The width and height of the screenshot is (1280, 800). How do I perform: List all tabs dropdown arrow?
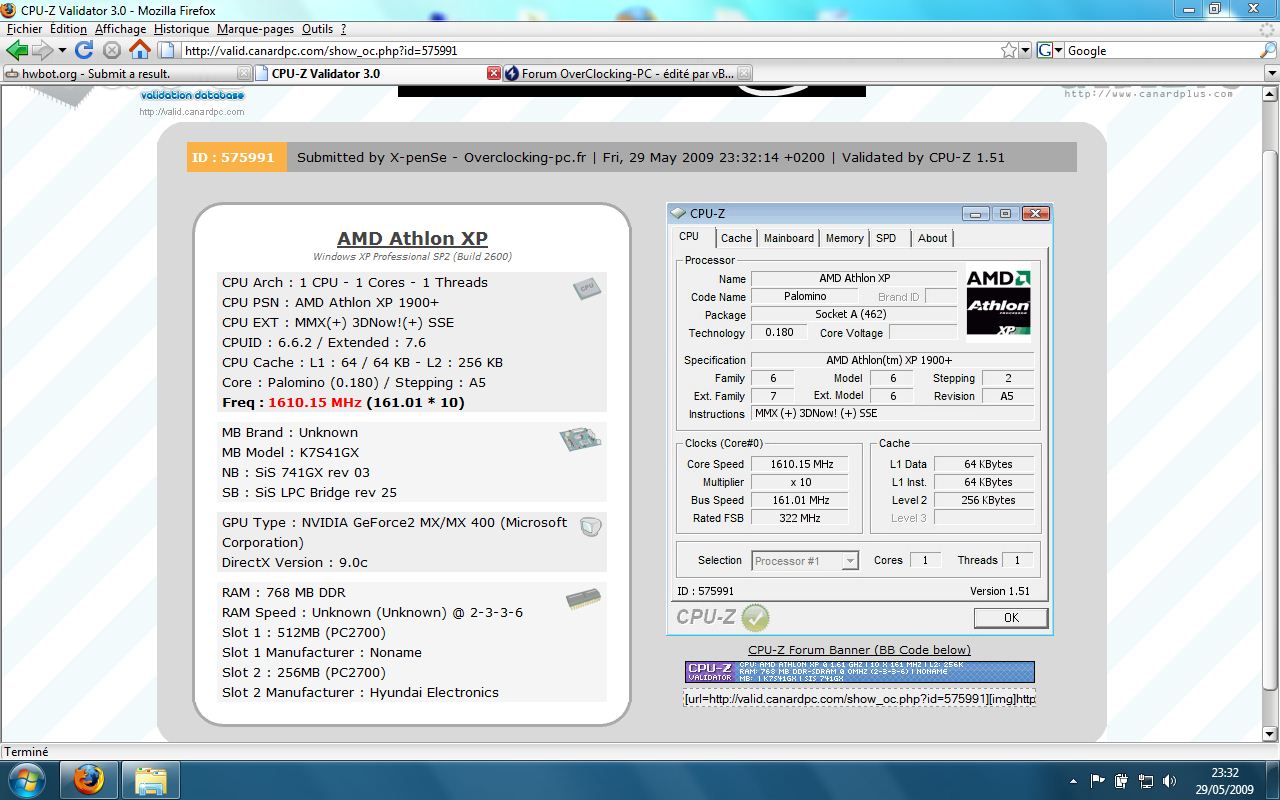click(x=1272, y=73)
